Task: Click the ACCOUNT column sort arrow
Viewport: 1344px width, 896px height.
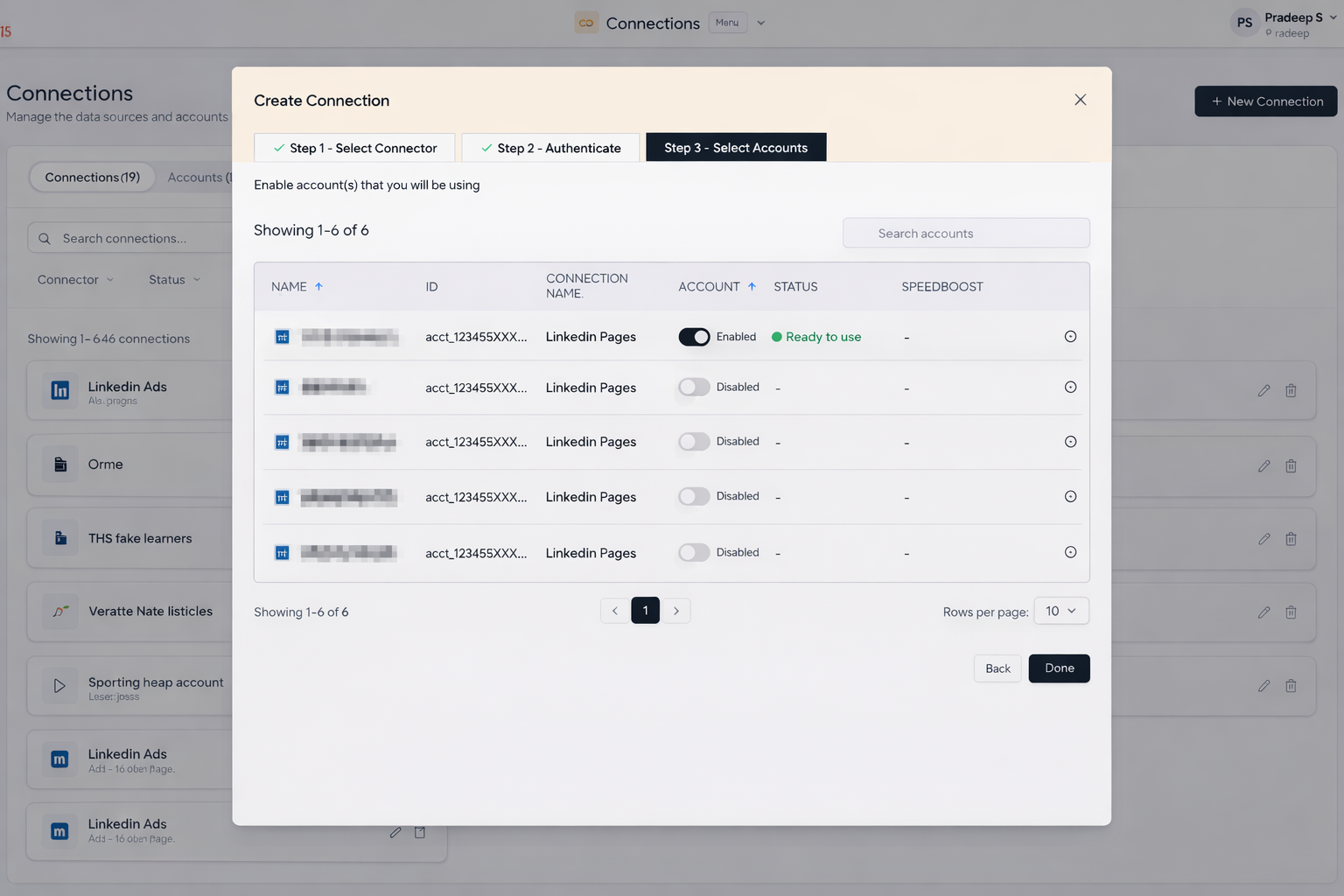Action: [x=752, y=286]
